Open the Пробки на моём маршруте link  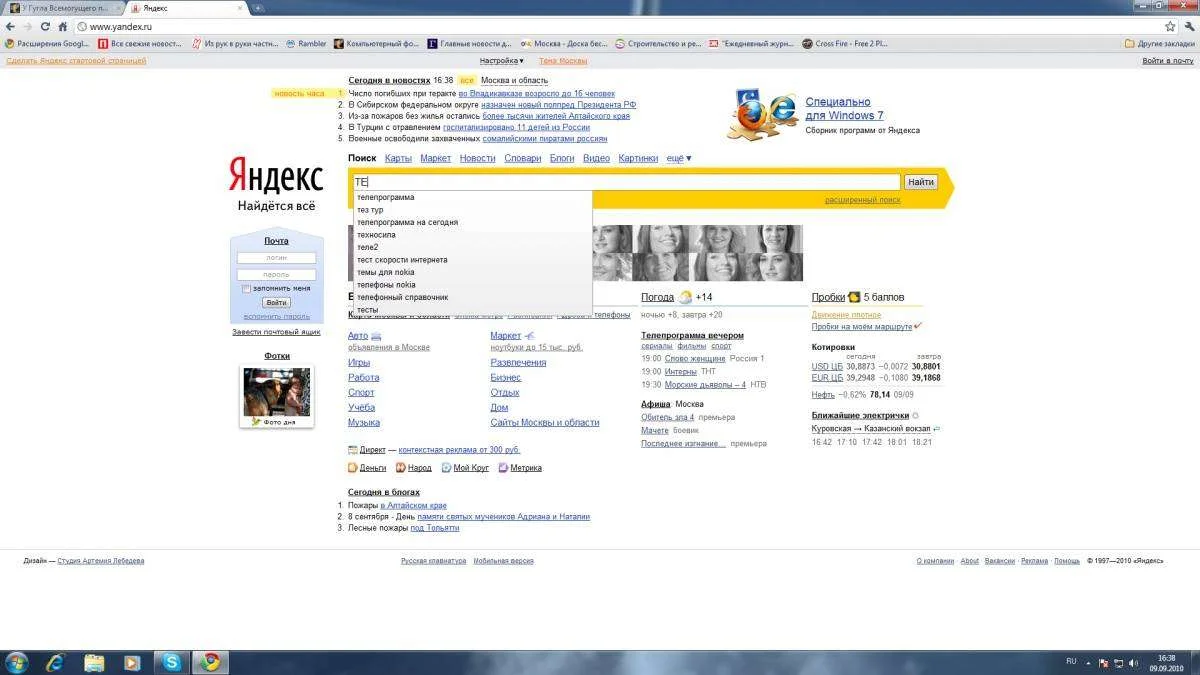862,327
